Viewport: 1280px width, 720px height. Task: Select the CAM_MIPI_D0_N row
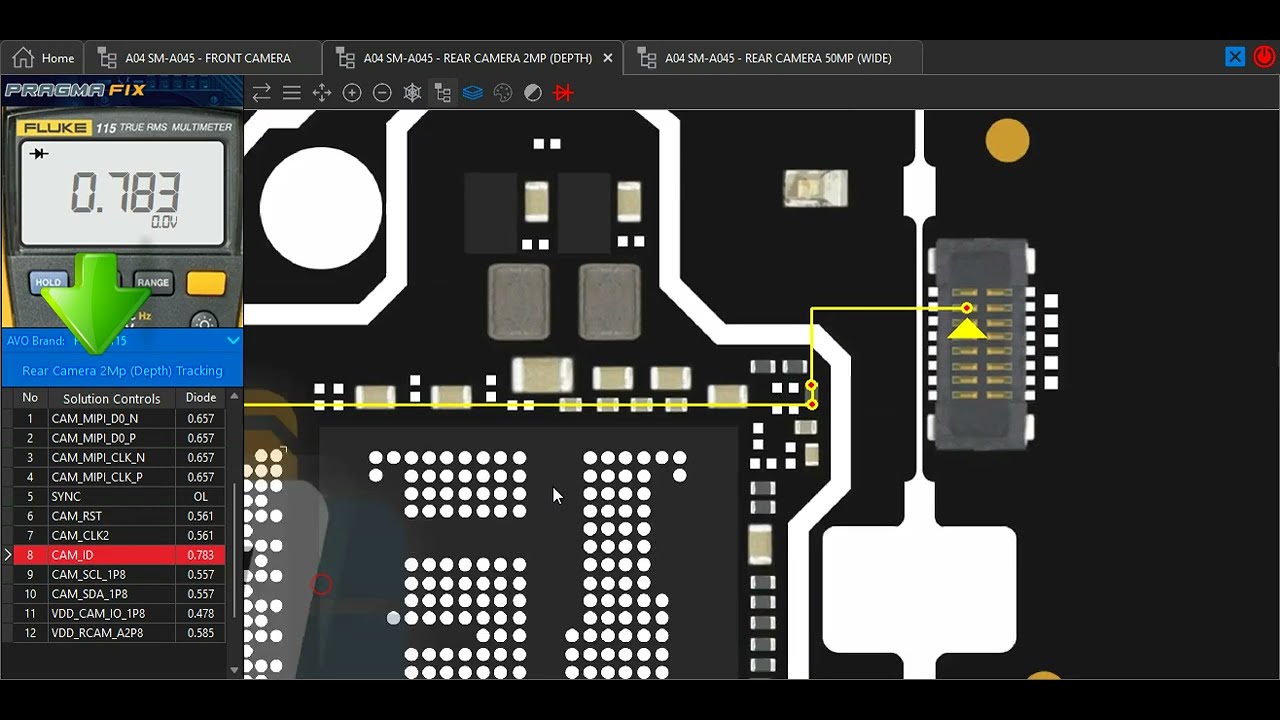point(120,419)
